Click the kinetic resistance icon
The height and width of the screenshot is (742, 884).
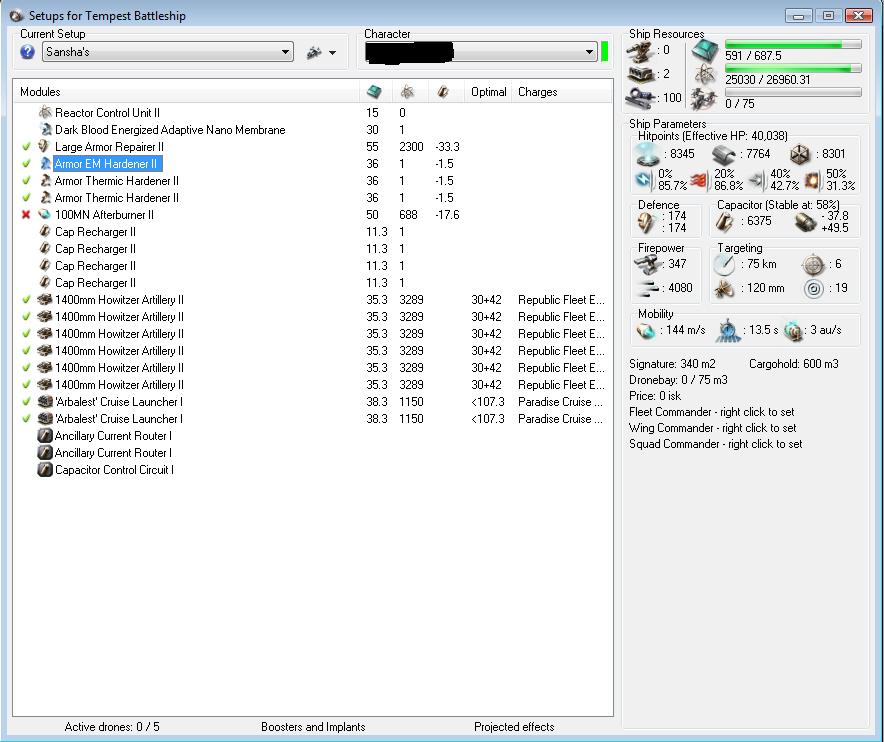[x=757, y=180]
